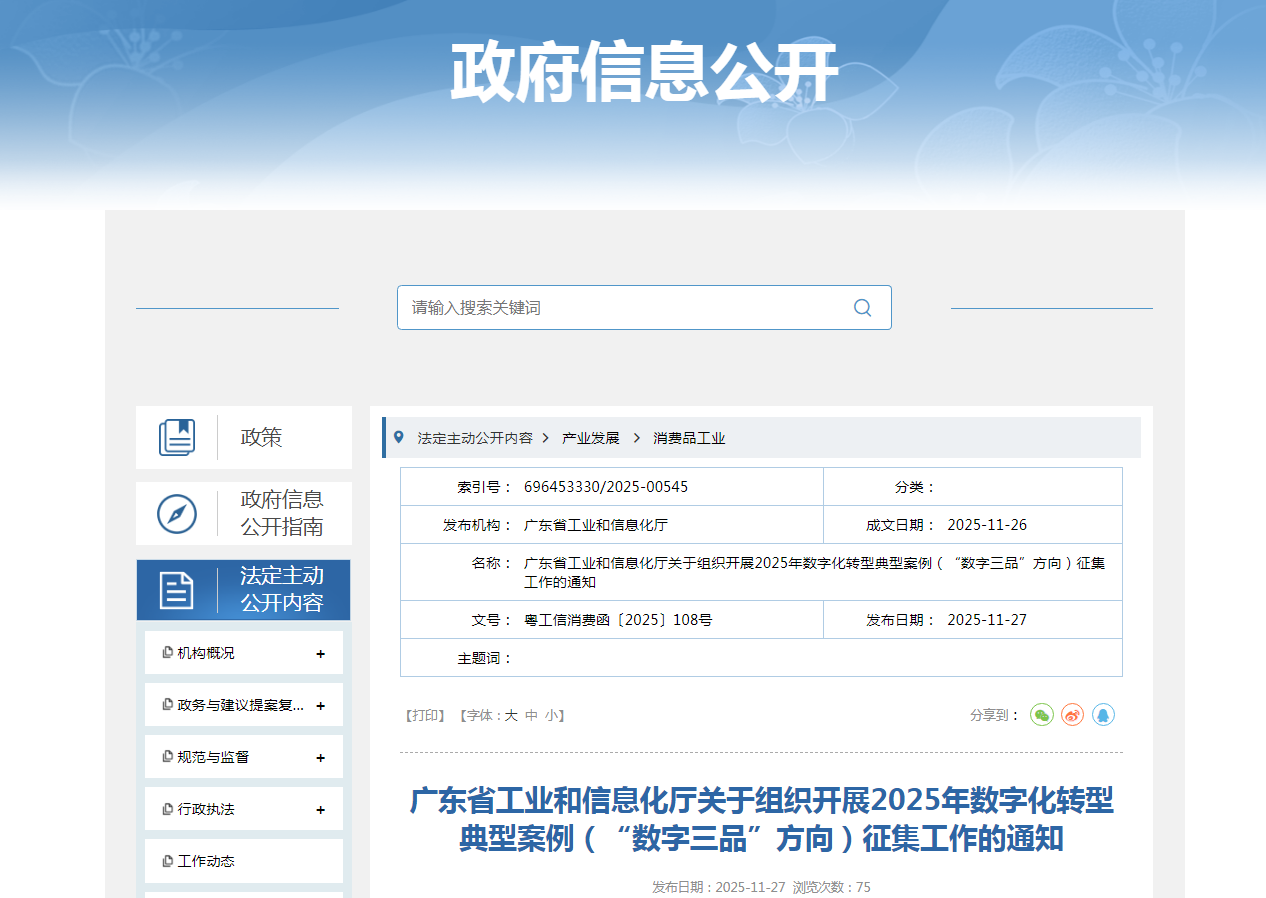Image resolution: width=1266 pixels, height=898 pixels.
Task: Share the notice to WeChat
Action: pyautogui.click(x=1042, y=715)
